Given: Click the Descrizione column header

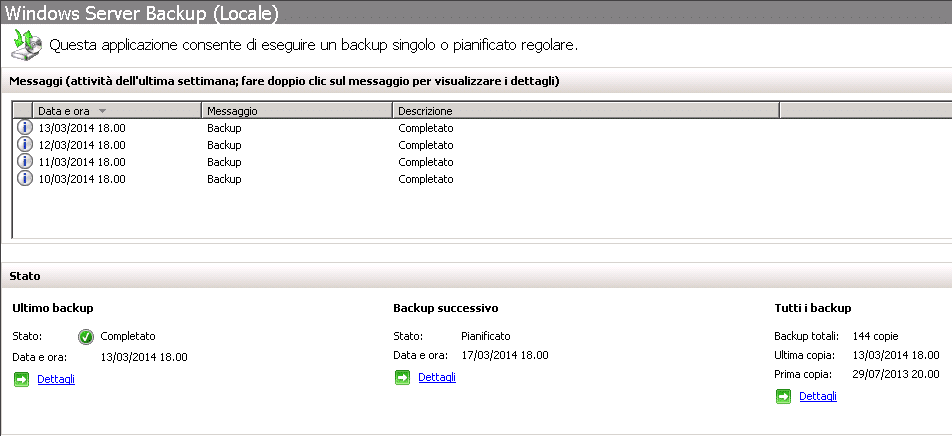Looking at the screenshot, I should (x=586, y=111).
